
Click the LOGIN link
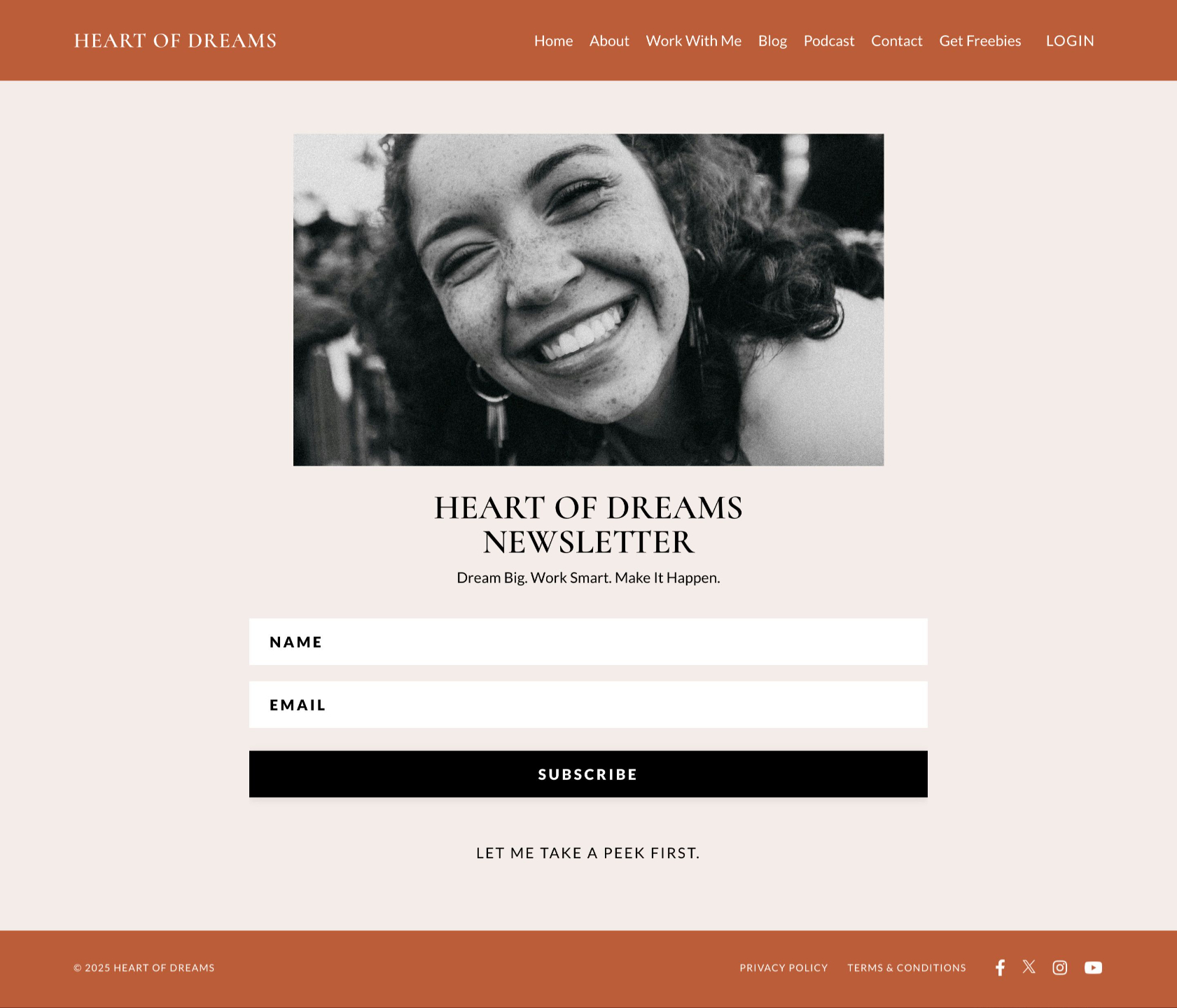pos(1070,41)
